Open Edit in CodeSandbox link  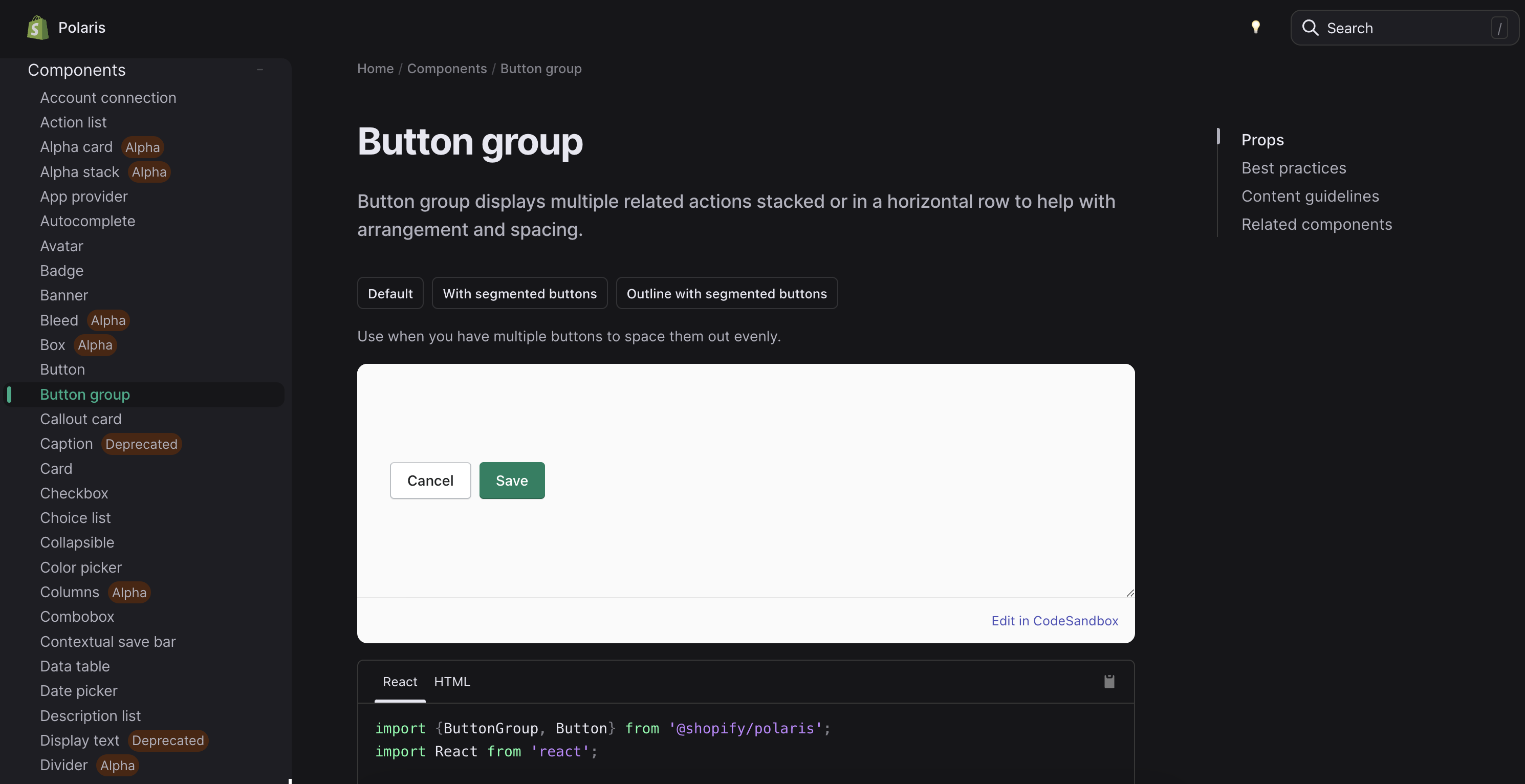point(1054,621)
